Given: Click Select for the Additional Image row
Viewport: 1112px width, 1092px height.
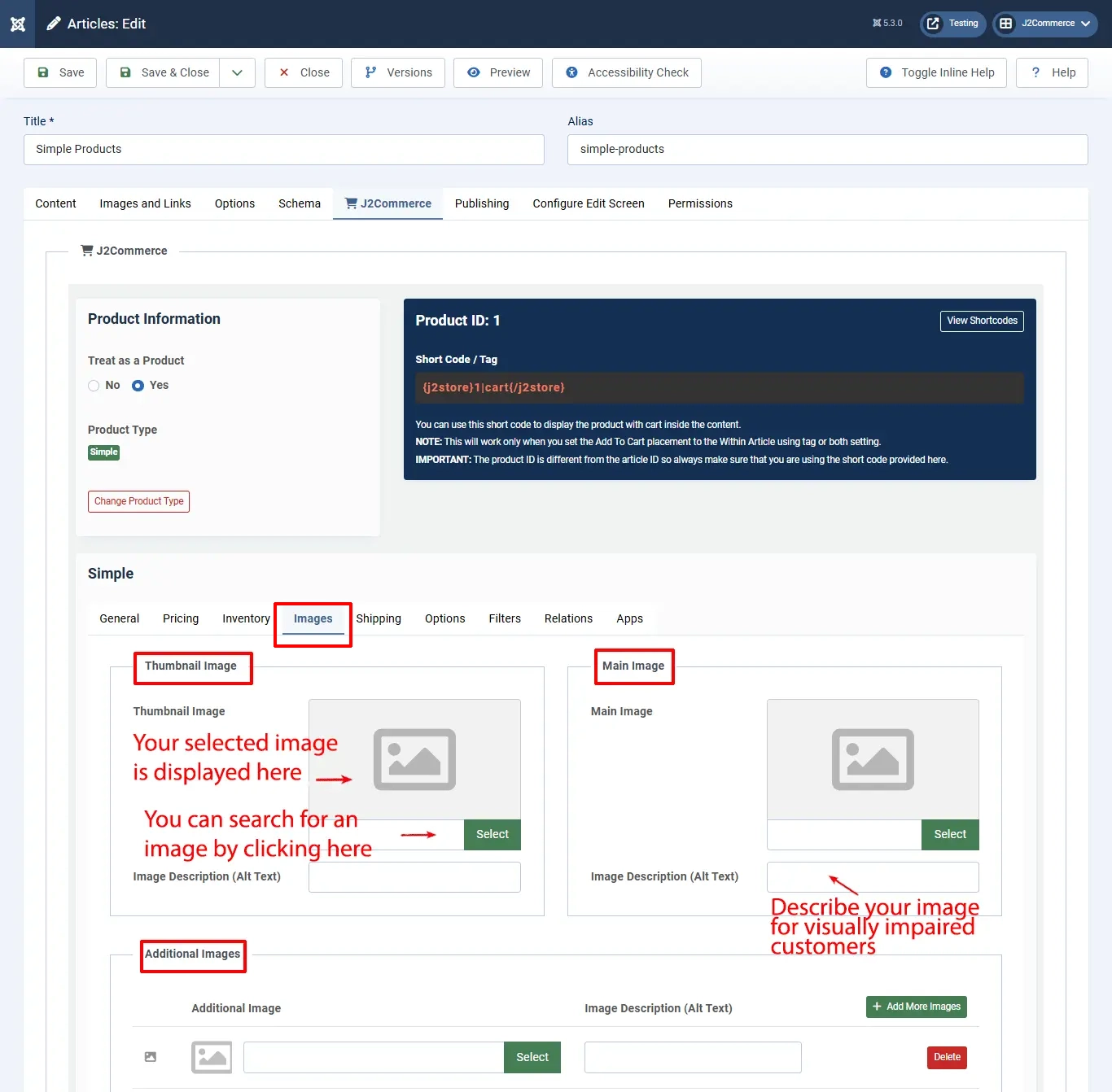Looking at the screenshot, I should tap(532, 1057).
